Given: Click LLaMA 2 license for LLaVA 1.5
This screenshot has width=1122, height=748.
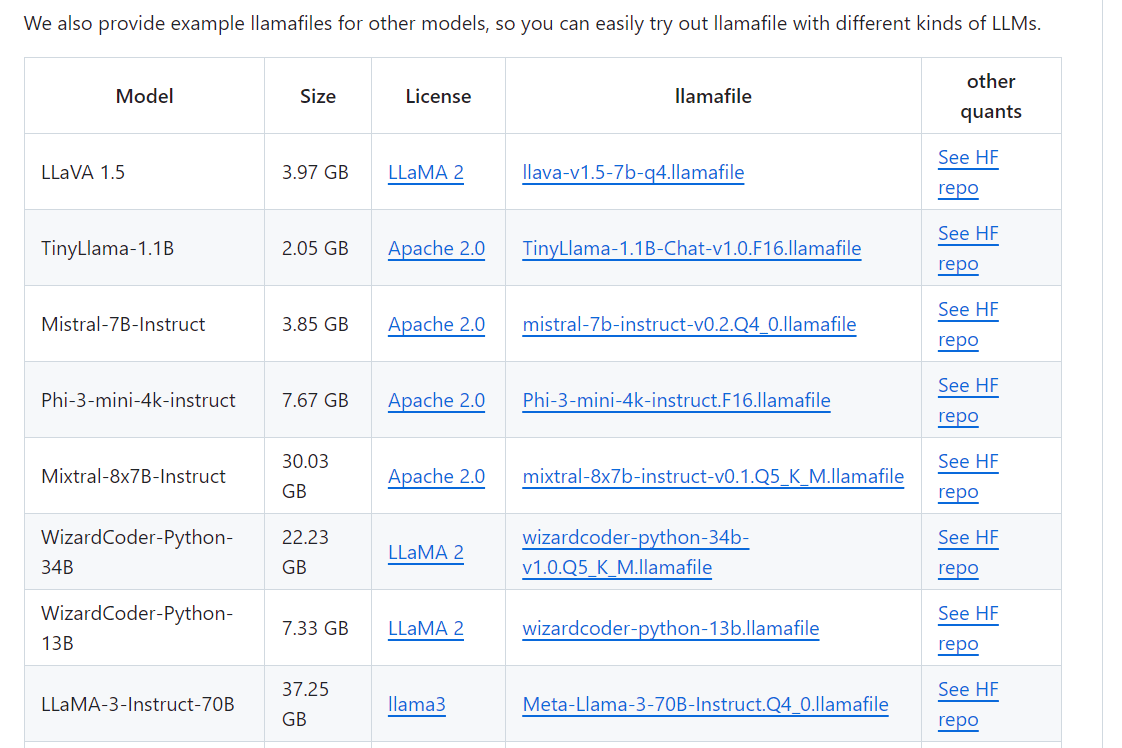Looking at the screenshot, I should tap(426, 173).
